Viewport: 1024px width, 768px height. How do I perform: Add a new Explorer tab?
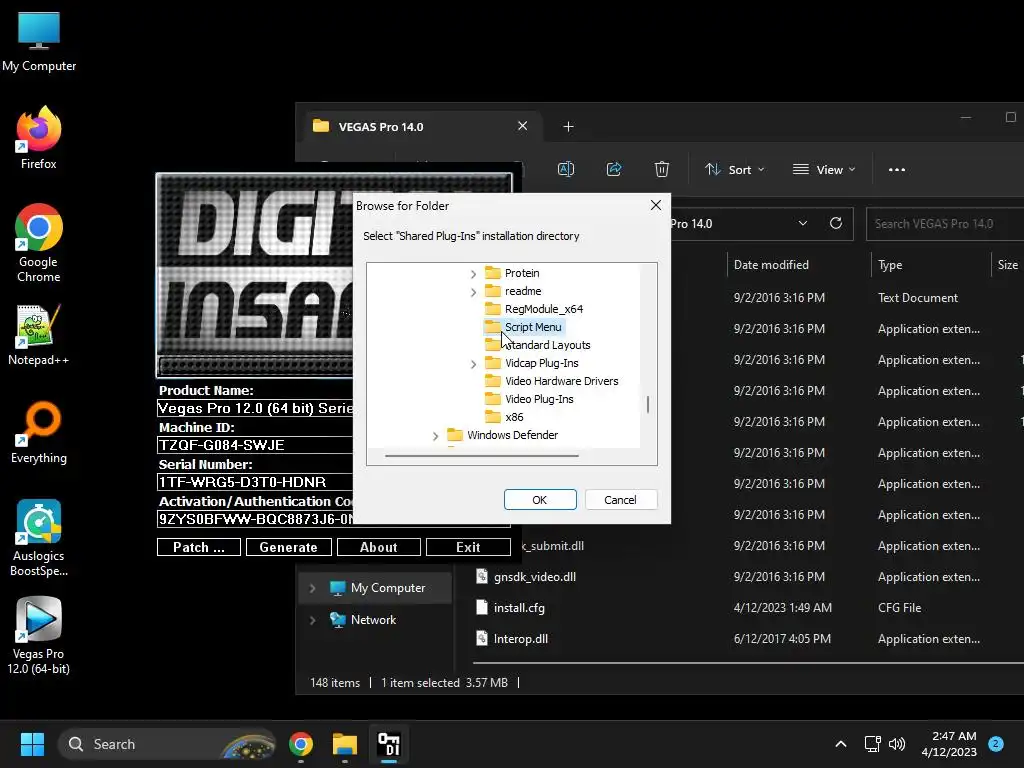click(568, 127)
